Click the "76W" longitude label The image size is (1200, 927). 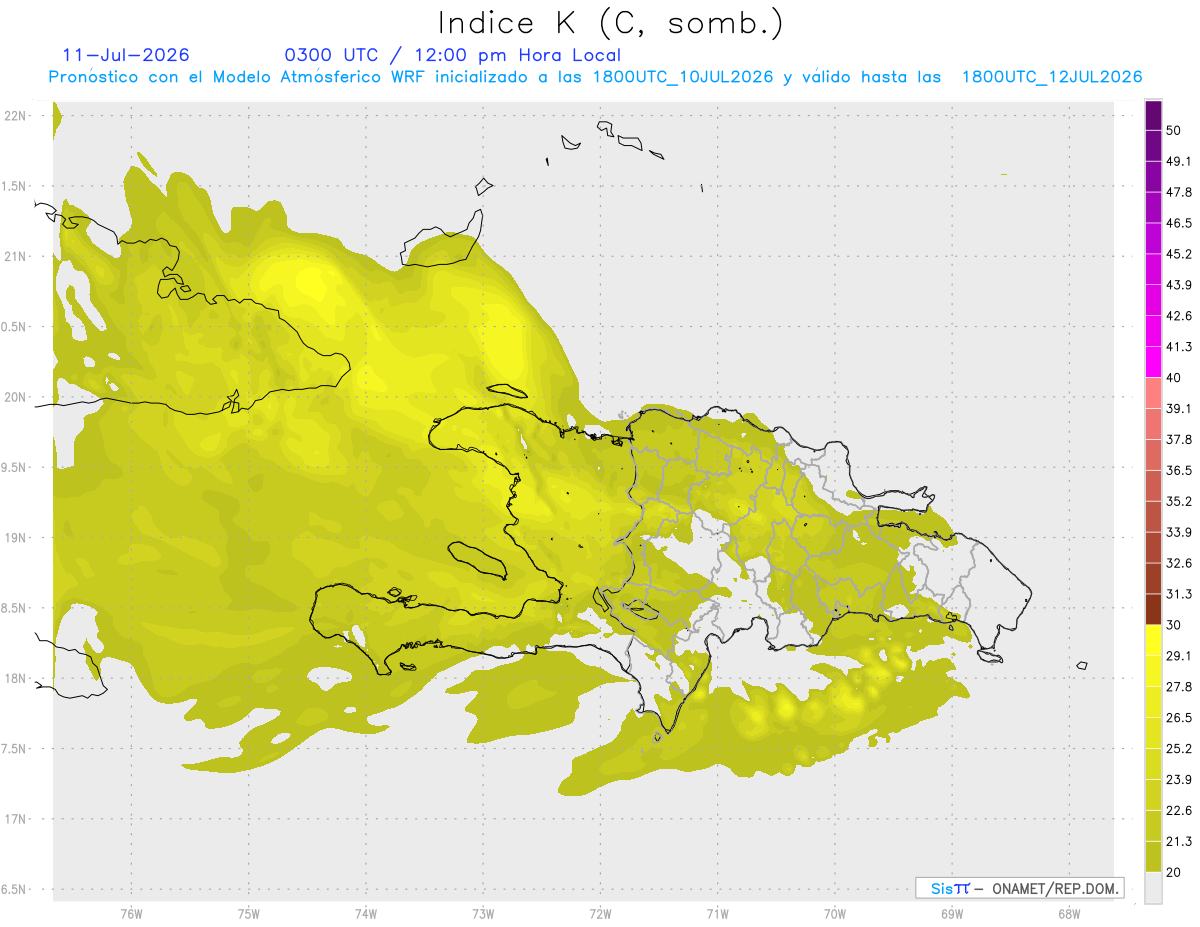tap(131, 913)
